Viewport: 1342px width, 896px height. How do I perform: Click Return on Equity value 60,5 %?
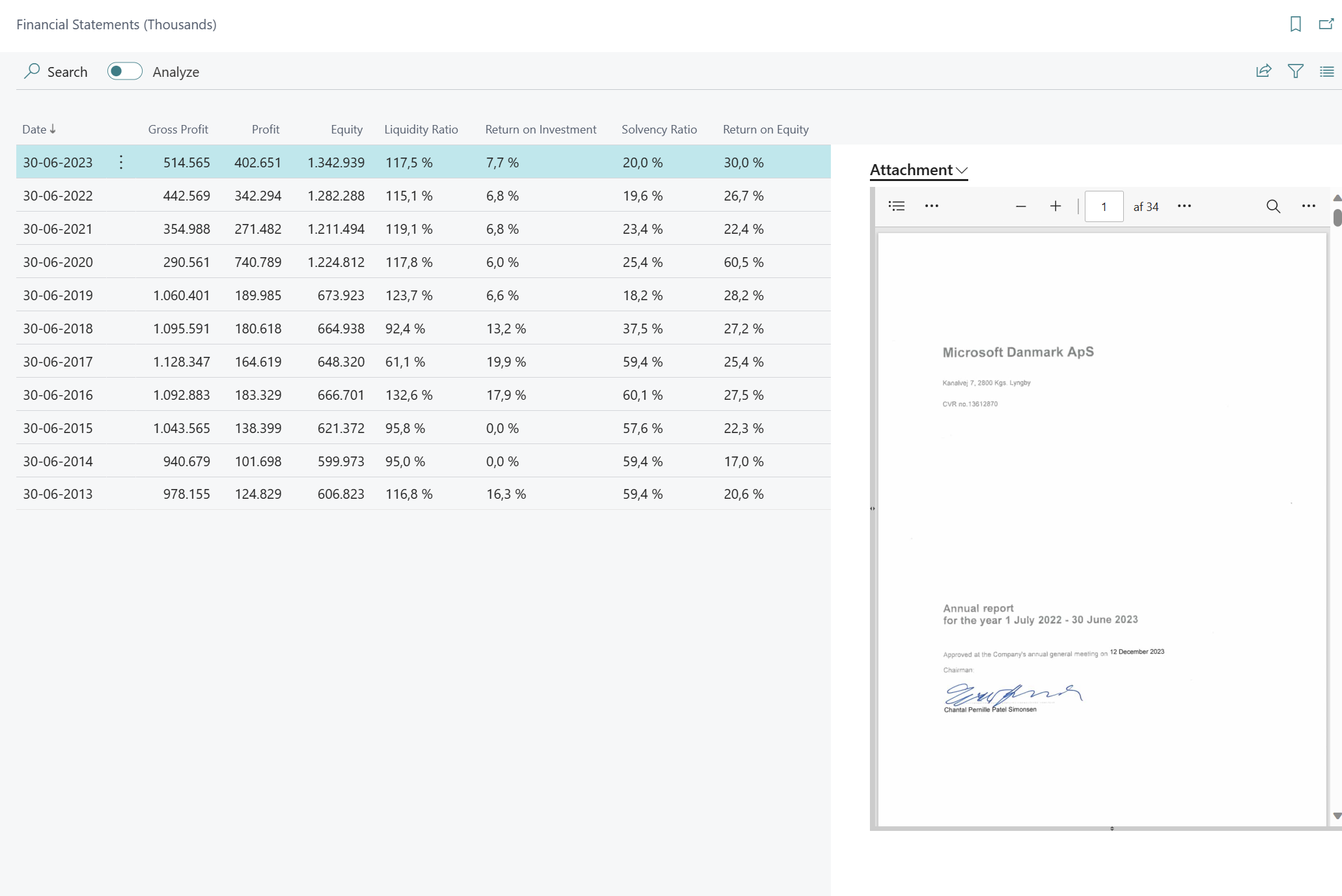point(744,262)
